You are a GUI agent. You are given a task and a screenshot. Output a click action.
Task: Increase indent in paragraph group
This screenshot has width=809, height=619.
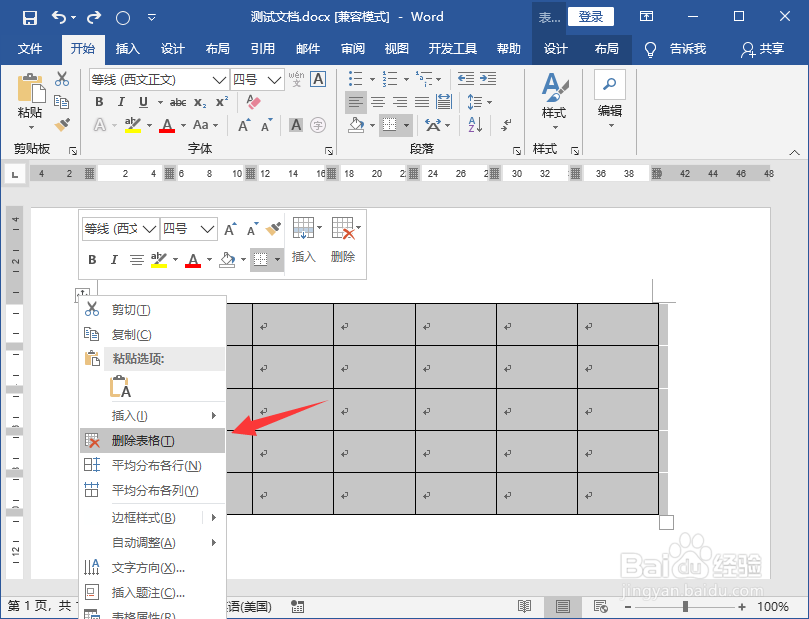click(488, 79)
